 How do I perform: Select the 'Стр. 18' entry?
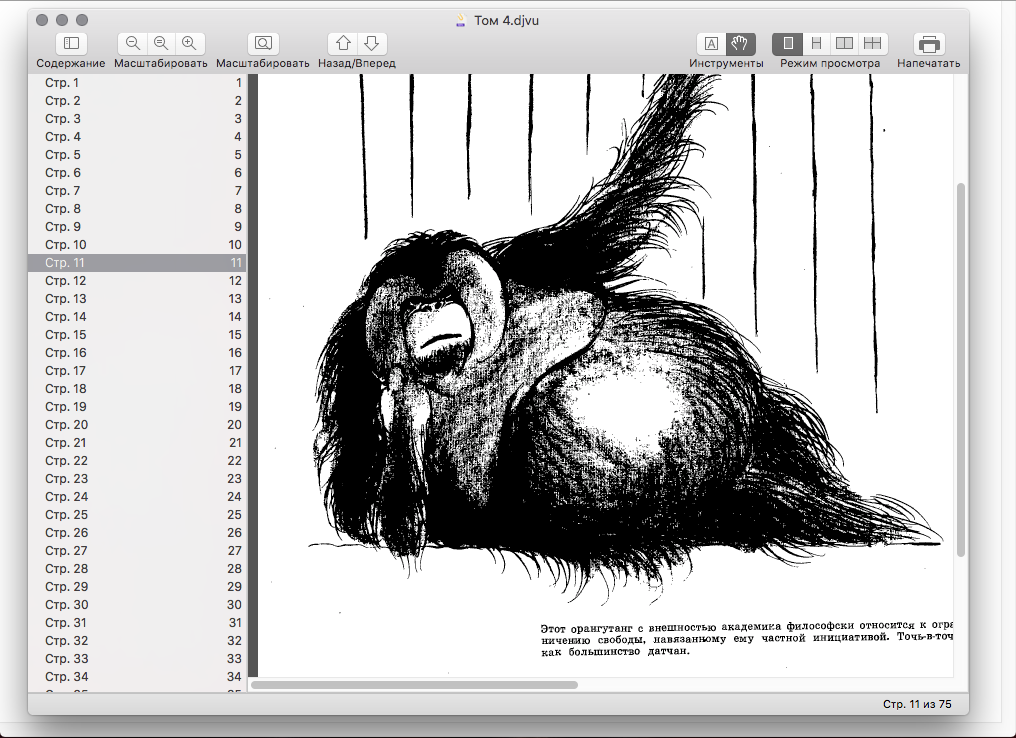click(x=137, y=389)
